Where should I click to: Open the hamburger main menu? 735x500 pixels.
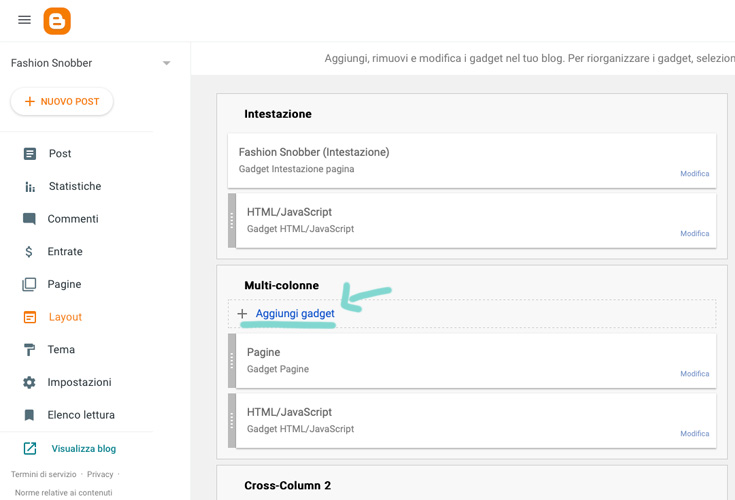click(24, 20)
